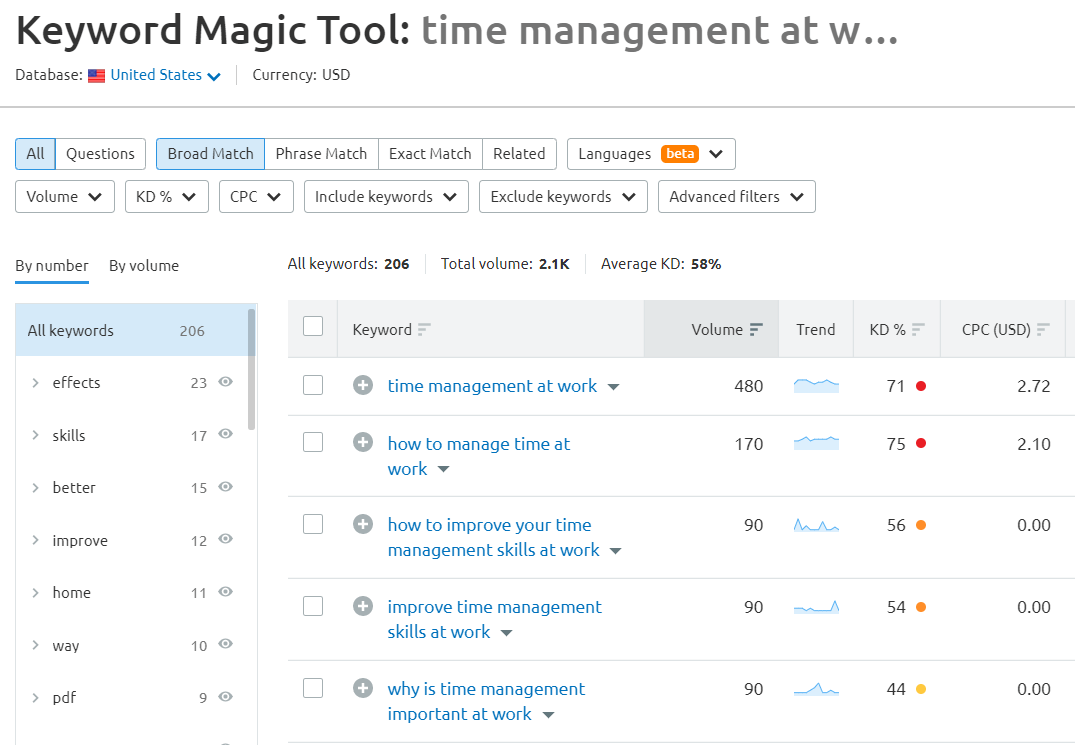Switch to the Questions tab
Viewport: 1075px width, 745px height.
pos(100,153)
